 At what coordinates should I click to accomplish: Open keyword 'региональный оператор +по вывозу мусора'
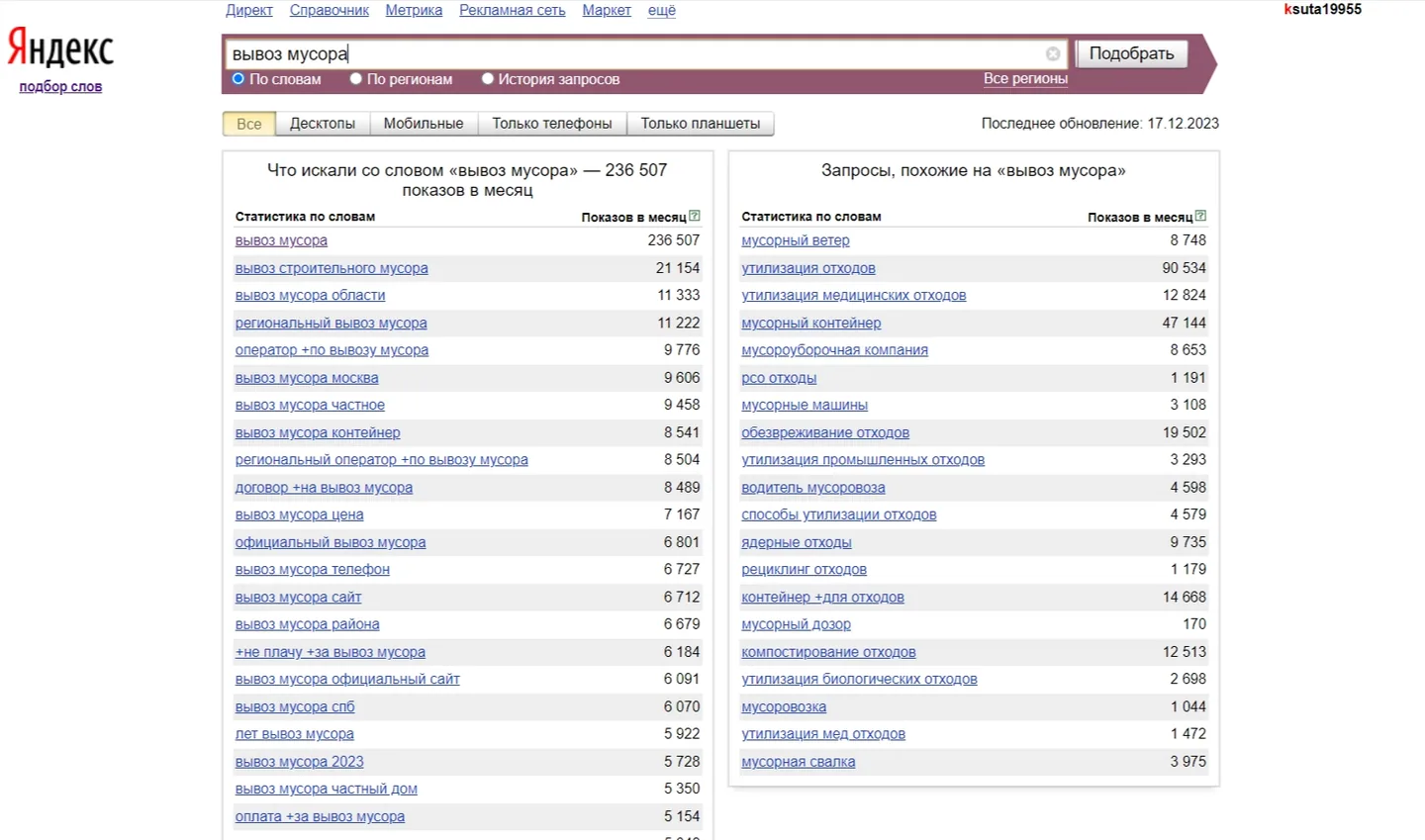pos(382,460)
